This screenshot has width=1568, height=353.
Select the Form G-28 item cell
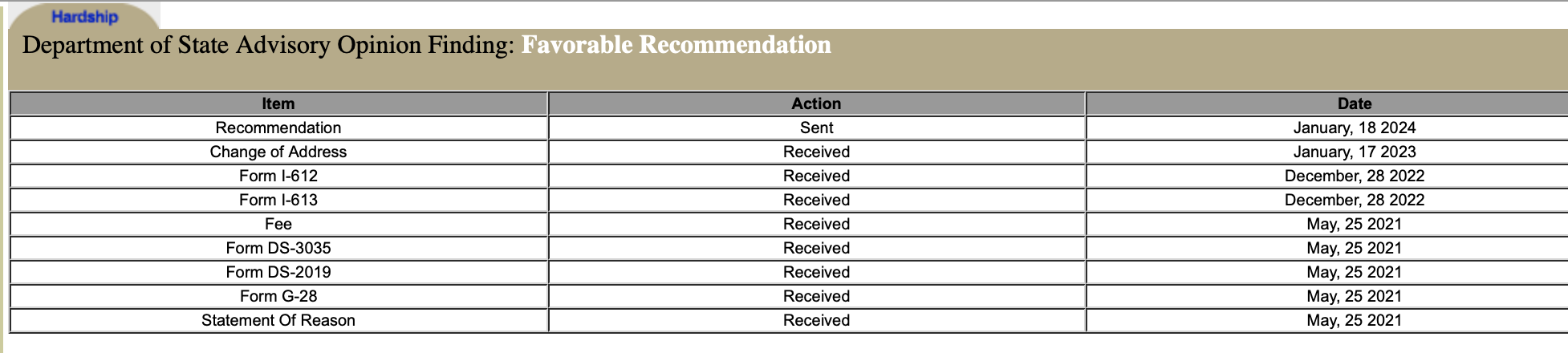(278, 296)
